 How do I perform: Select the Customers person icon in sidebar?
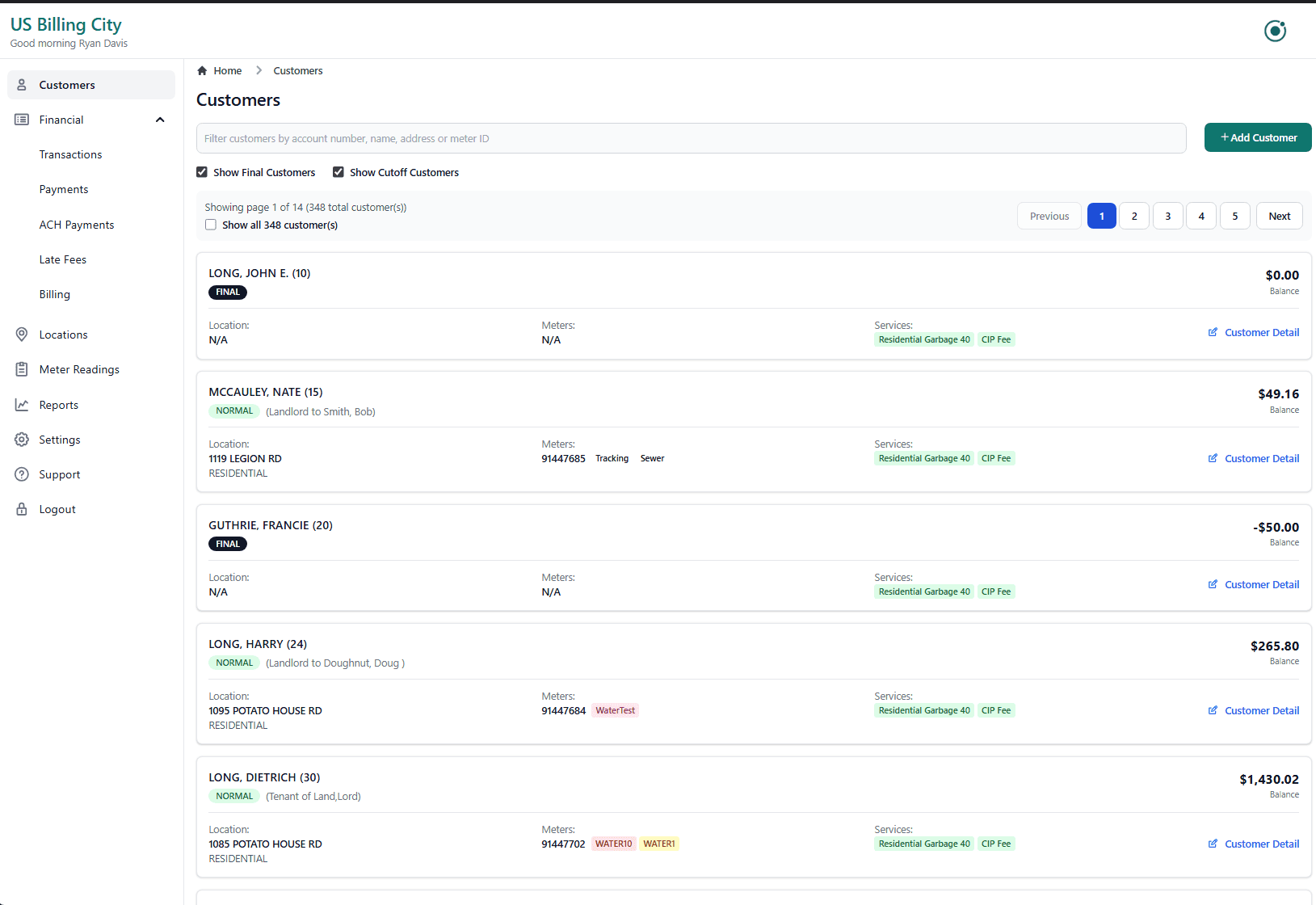pyautogui.click(x=22, y=85)
